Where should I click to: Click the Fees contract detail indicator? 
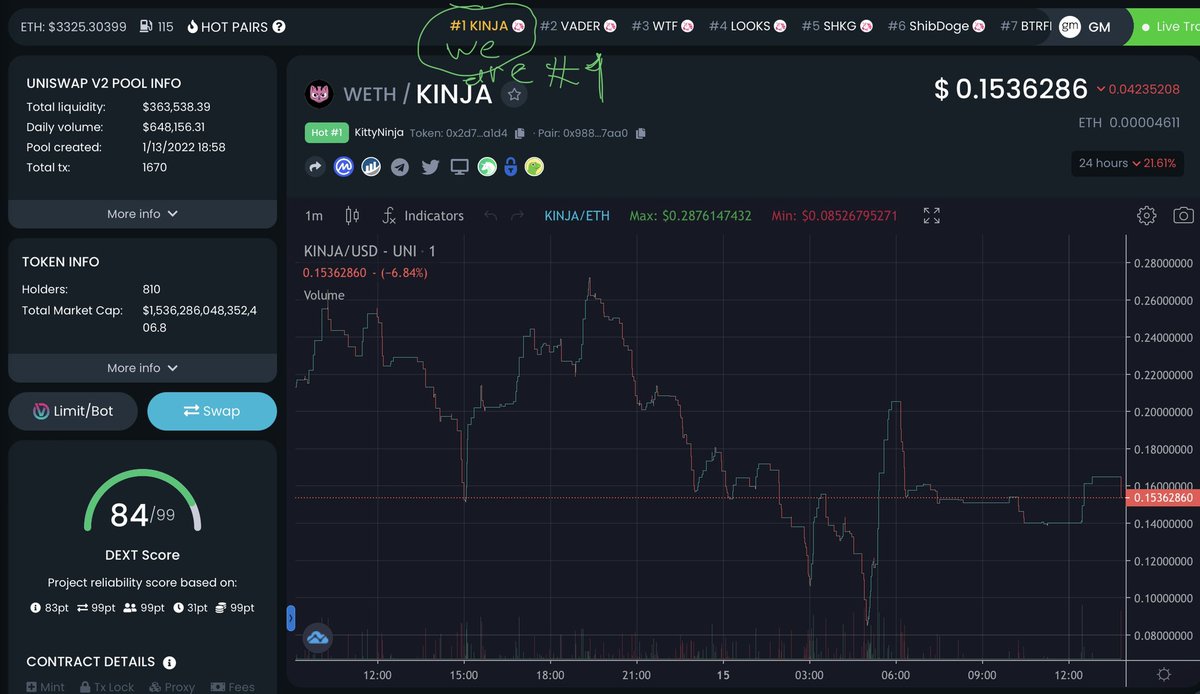tap(232, 687)
